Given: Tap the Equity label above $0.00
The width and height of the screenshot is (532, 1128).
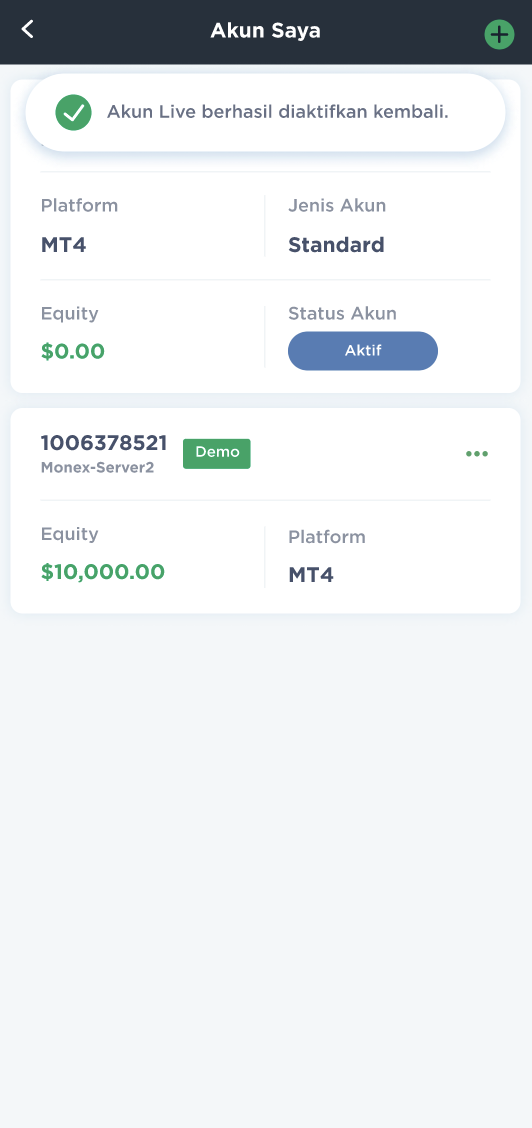Looking at the screenshot, I should [69, 314].
